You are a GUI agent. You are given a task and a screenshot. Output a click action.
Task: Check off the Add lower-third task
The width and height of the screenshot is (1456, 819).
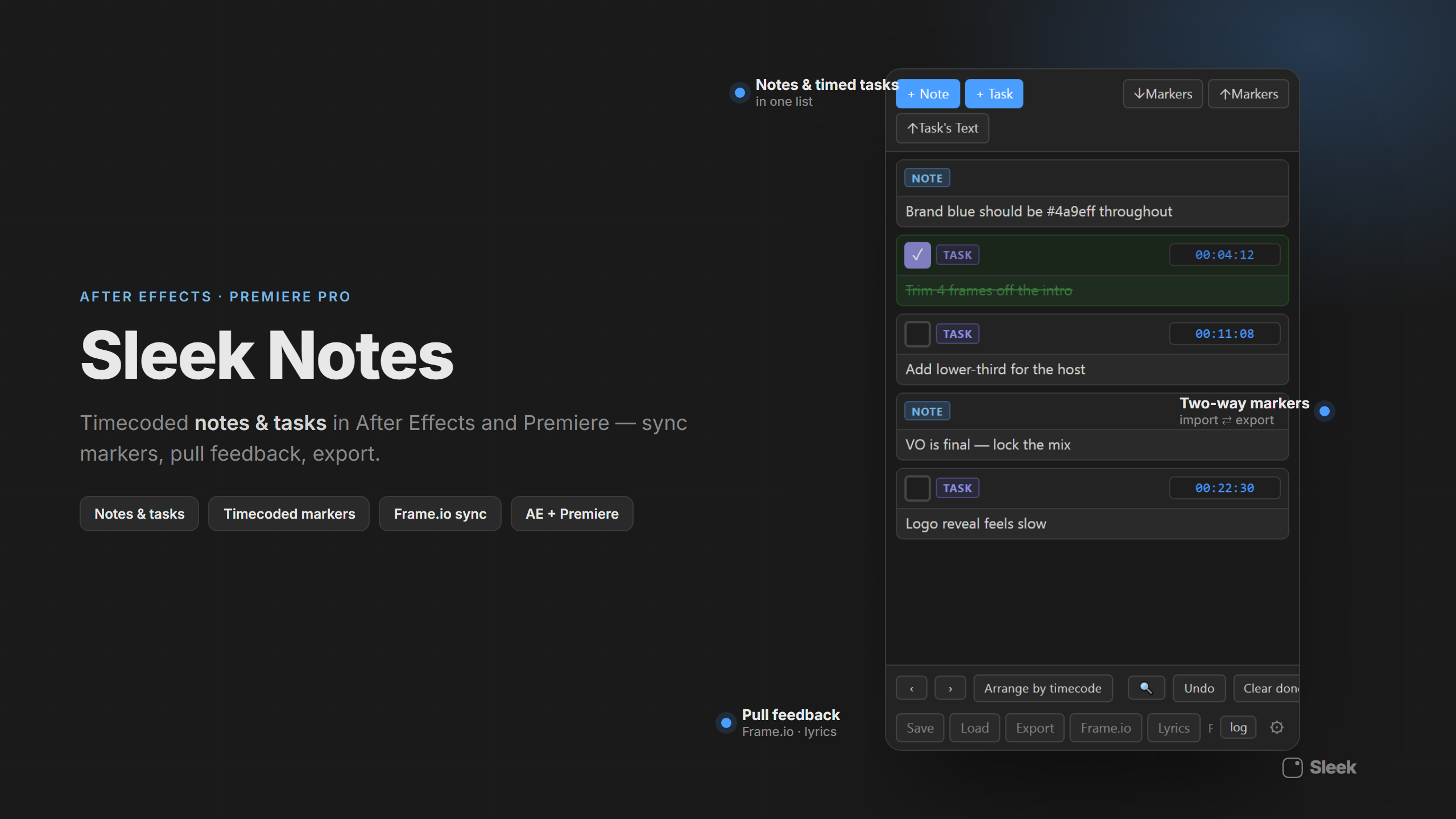point(917,334)
